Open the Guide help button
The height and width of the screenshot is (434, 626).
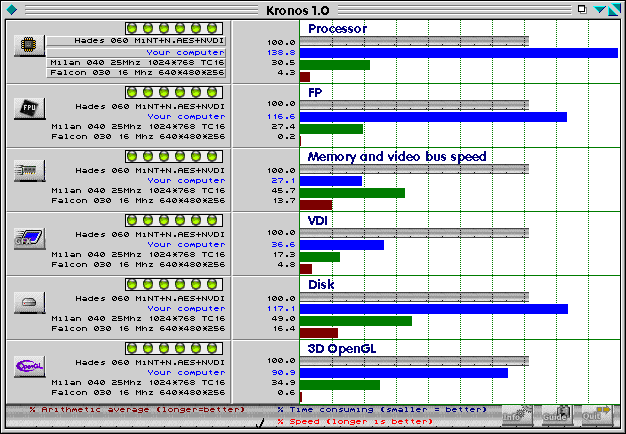(555, 415)
